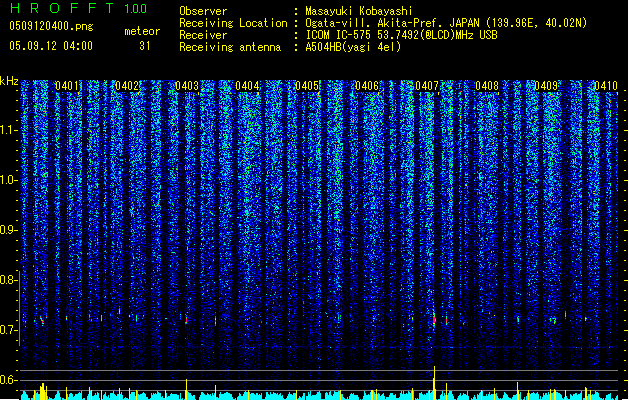Viewport: 629px width, 400px height.
Task: Click the strong red meteor echo below 0407
Action: pyautogui.click(x=434, y=319)
